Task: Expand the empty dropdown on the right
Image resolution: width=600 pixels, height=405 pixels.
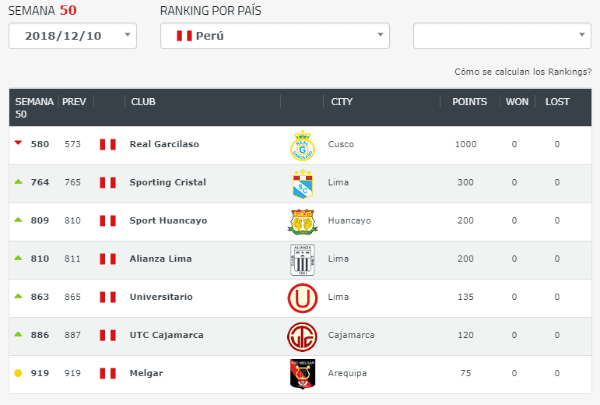Action: (x=501, y=36)
